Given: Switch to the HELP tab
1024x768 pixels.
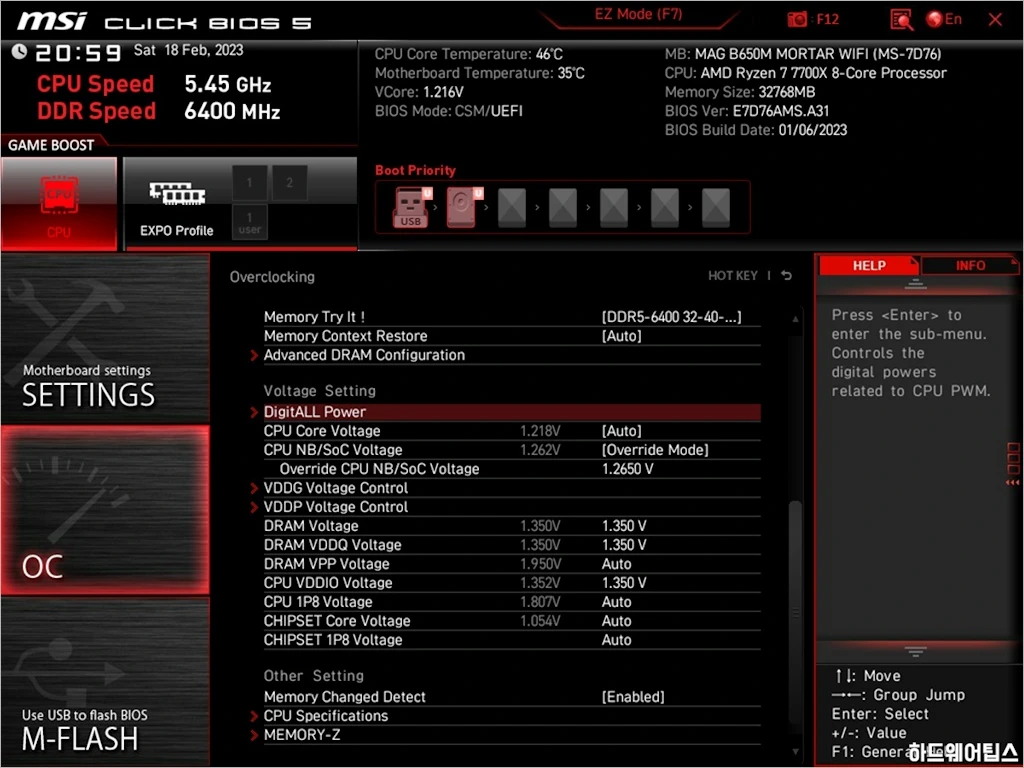Looking at the screenshot, I should tap(869, 265).
